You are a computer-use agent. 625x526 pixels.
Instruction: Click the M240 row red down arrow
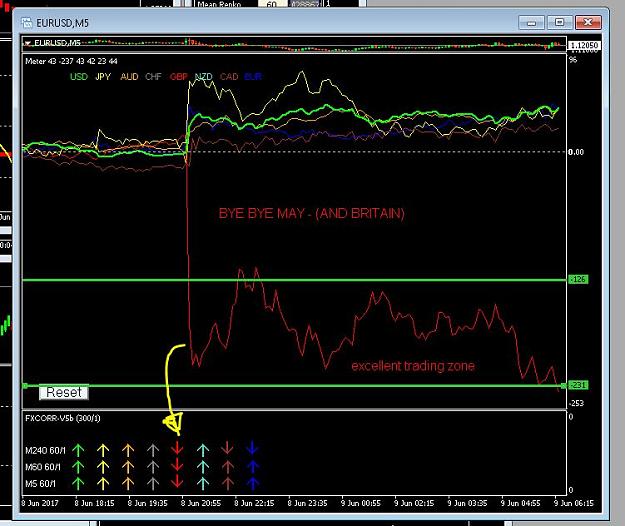point(177,449)
